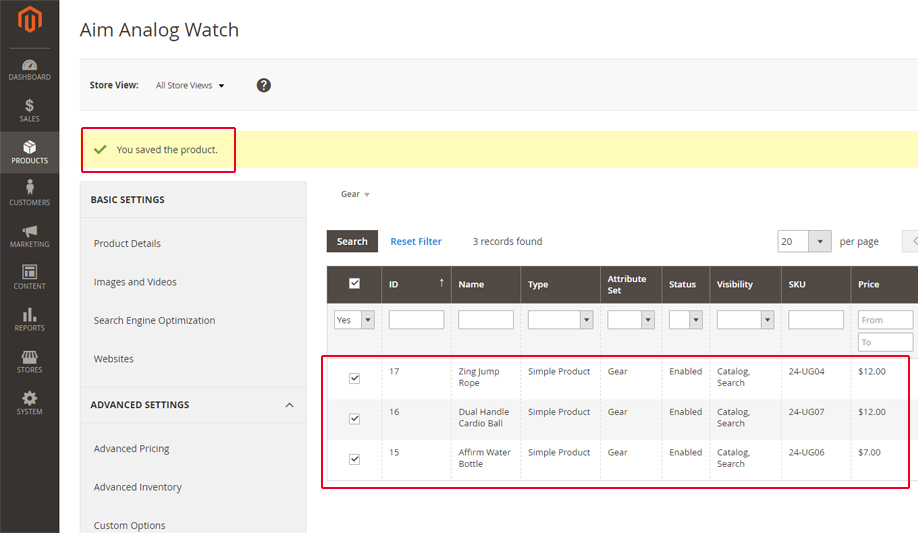Open the Search Engine Optimization tab
The height and width of the screenshot is (533, 918).
tap(155, 320)
